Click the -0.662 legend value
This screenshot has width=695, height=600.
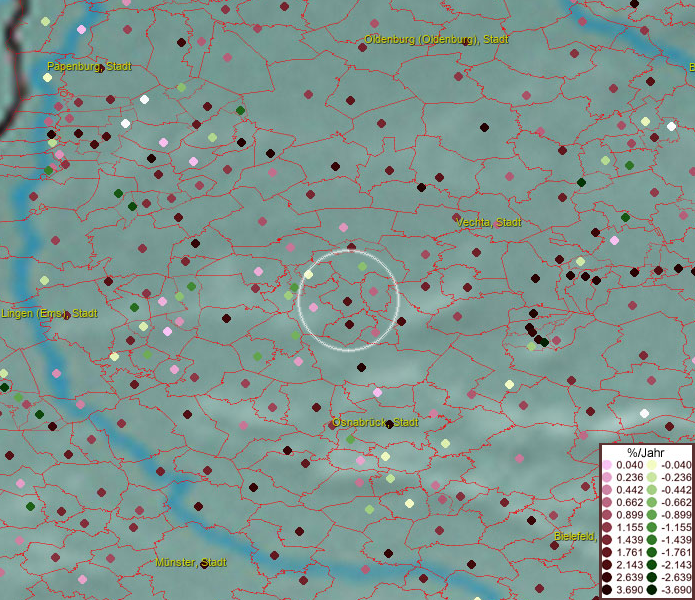(x=676, y=503)
